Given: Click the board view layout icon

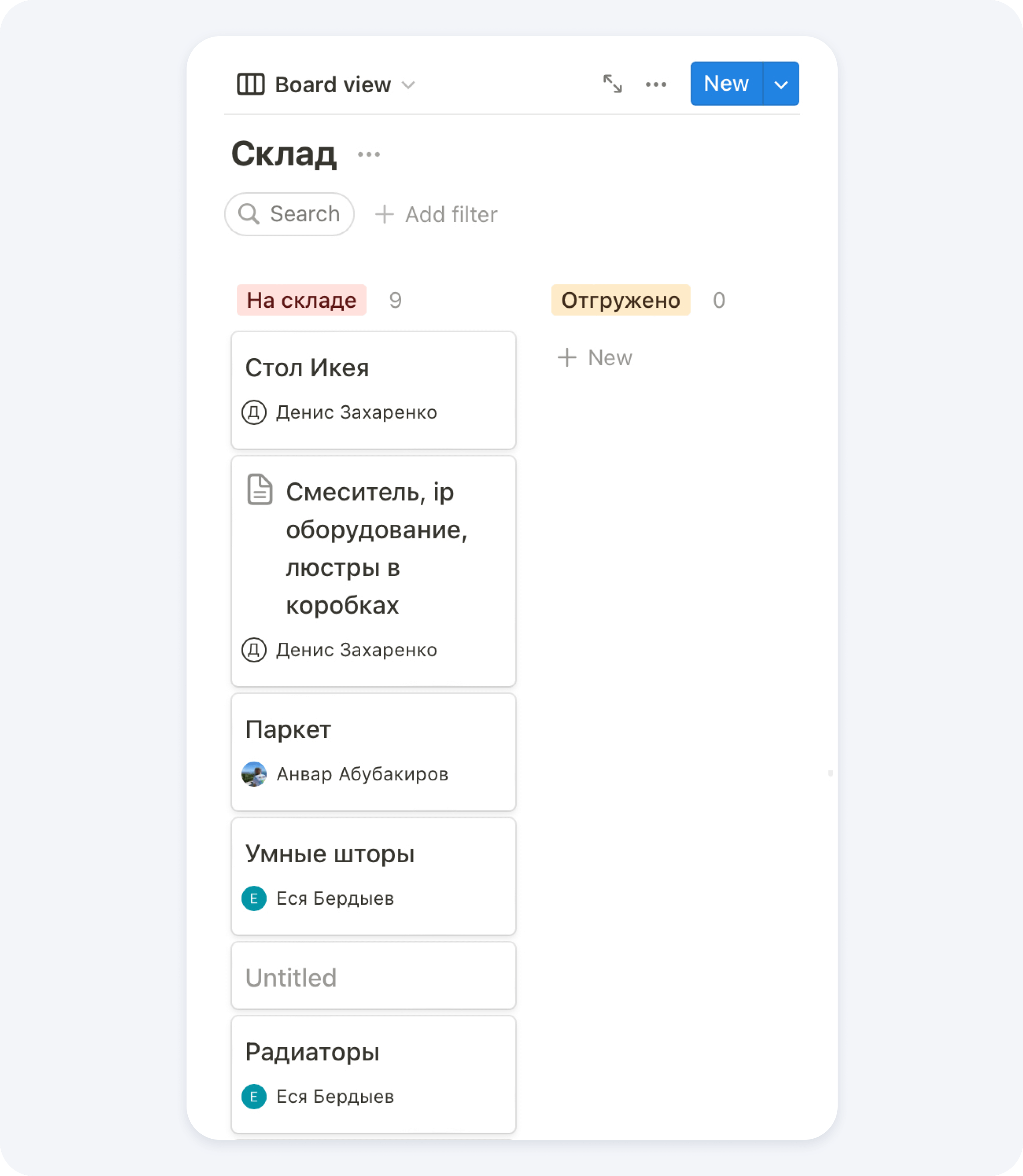Looking at the screenshot, I should pos(251,85).
